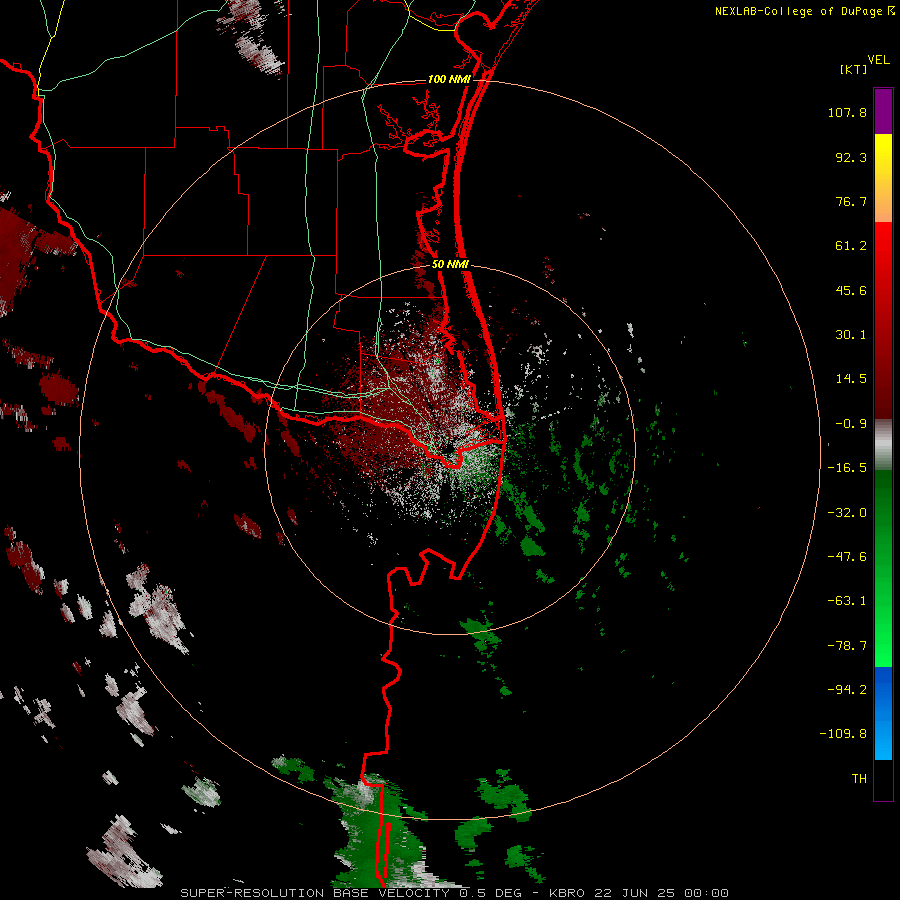Click the [KT] units label
The width and height of the screenshot is (900, 900).
pyautogui.click(x=854, y=69)
